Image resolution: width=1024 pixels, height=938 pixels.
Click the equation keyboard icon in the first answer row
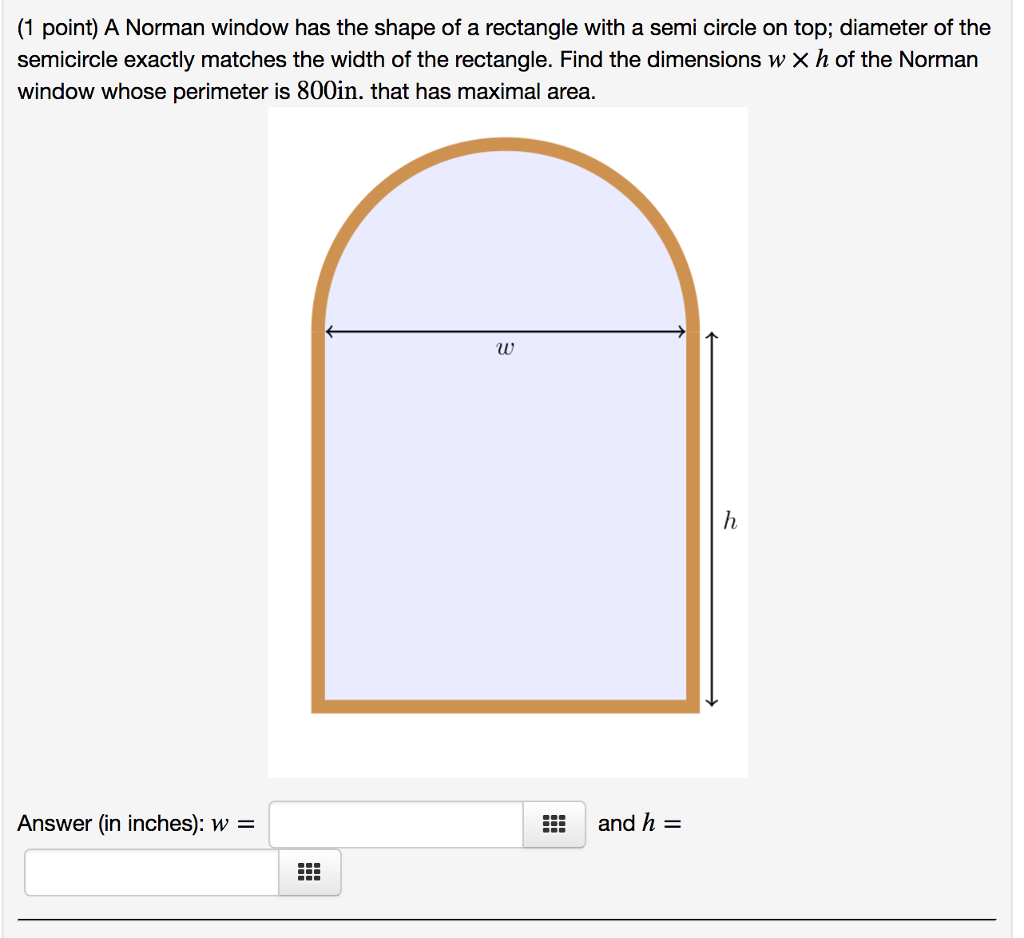point(553,823)
